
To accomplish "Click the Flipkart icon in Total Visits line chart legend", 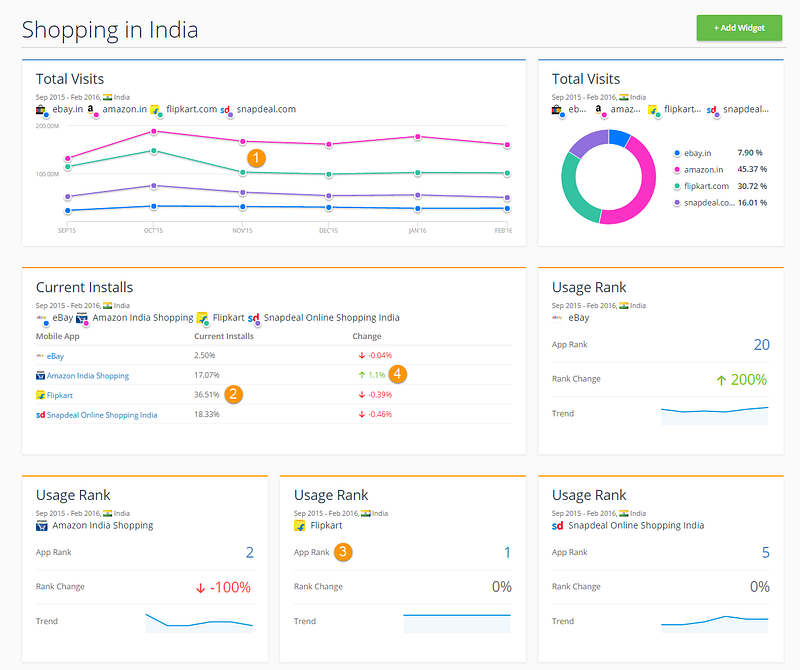I will coord(155,110).
